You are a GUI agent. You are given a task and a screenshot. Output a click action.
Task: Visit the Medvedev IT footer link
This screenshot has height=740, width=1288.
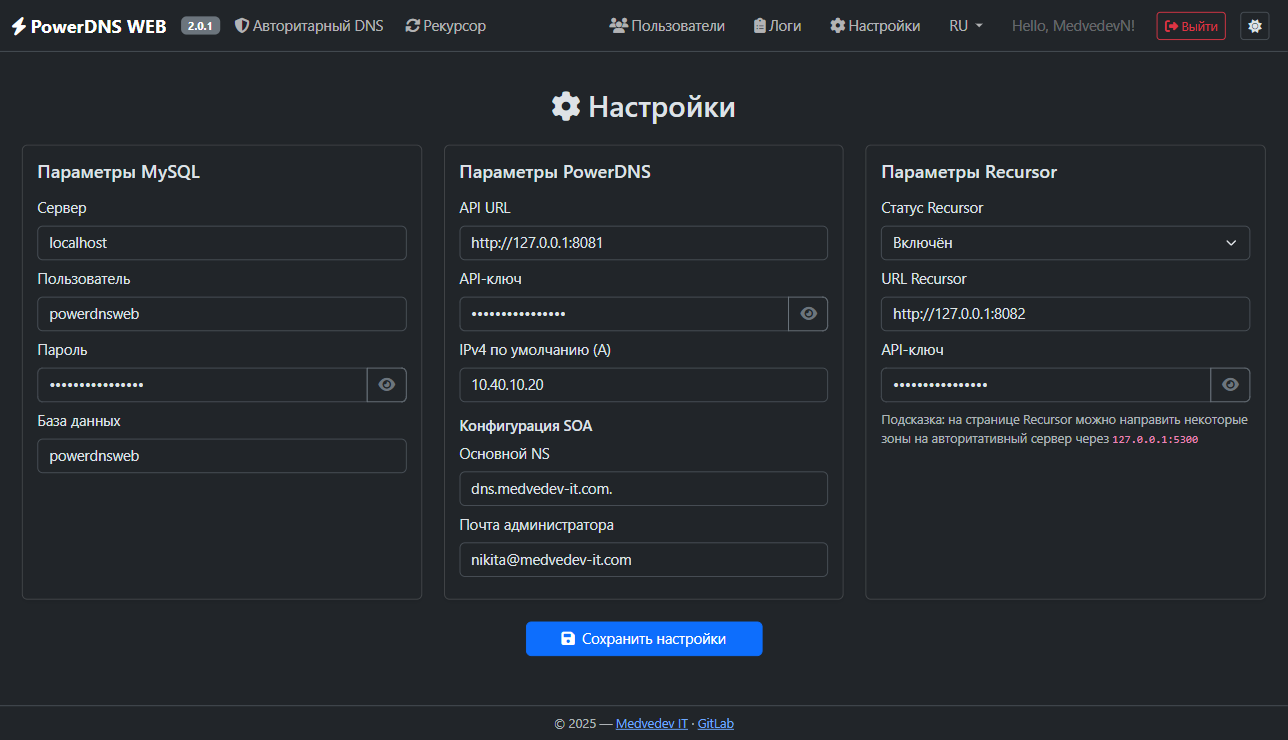651,724
